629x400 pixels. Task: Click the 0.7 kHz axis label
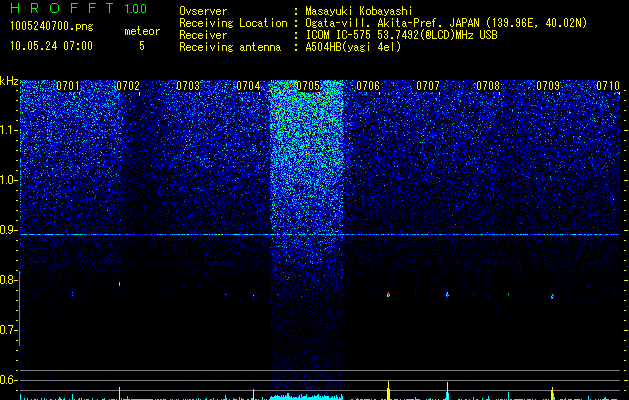[x=9, y=330]
